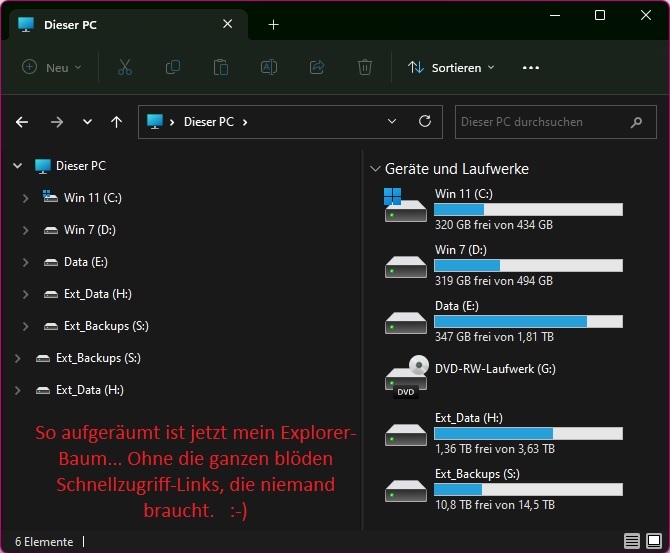This screenshot has height=553, width=670.
Task: Click the Ext_Backups (S:) drive icon in content pane
Action: click(406, 490)
